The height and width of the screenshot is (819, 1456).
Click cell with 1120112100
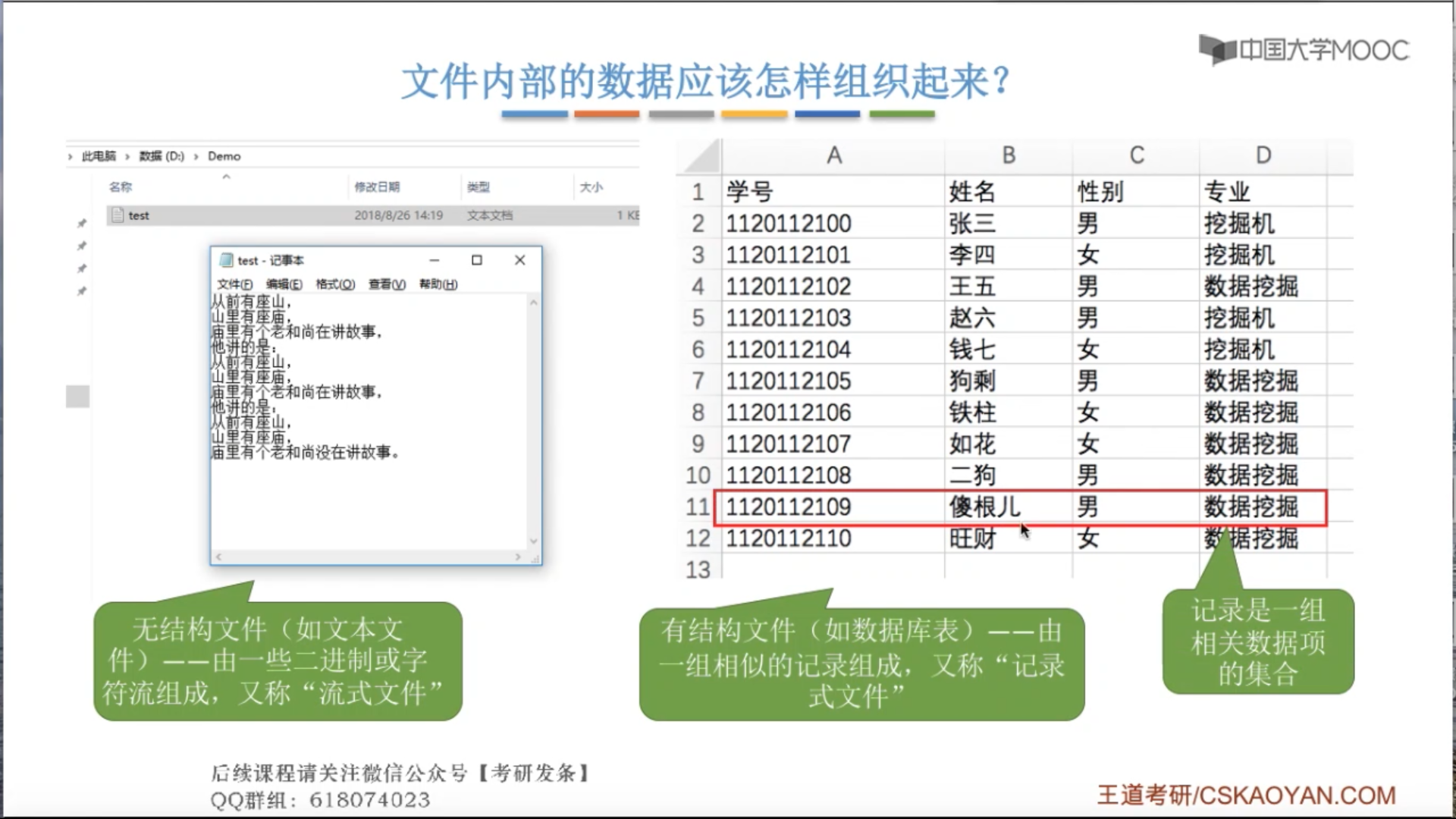(x=833, y=224)
